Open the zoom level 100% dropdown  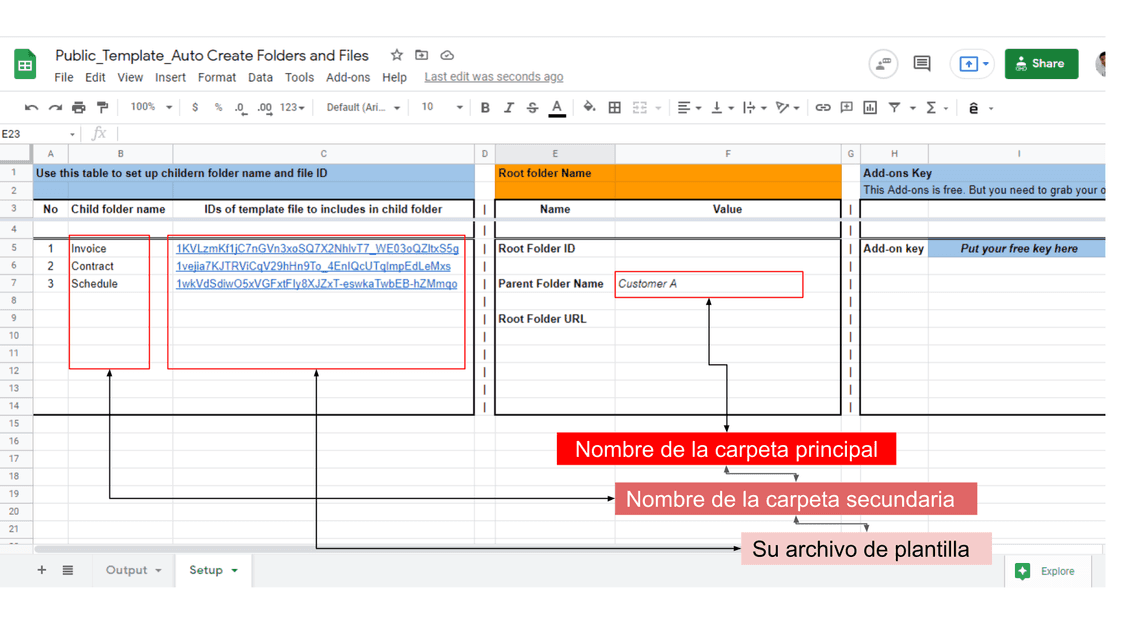151,107
